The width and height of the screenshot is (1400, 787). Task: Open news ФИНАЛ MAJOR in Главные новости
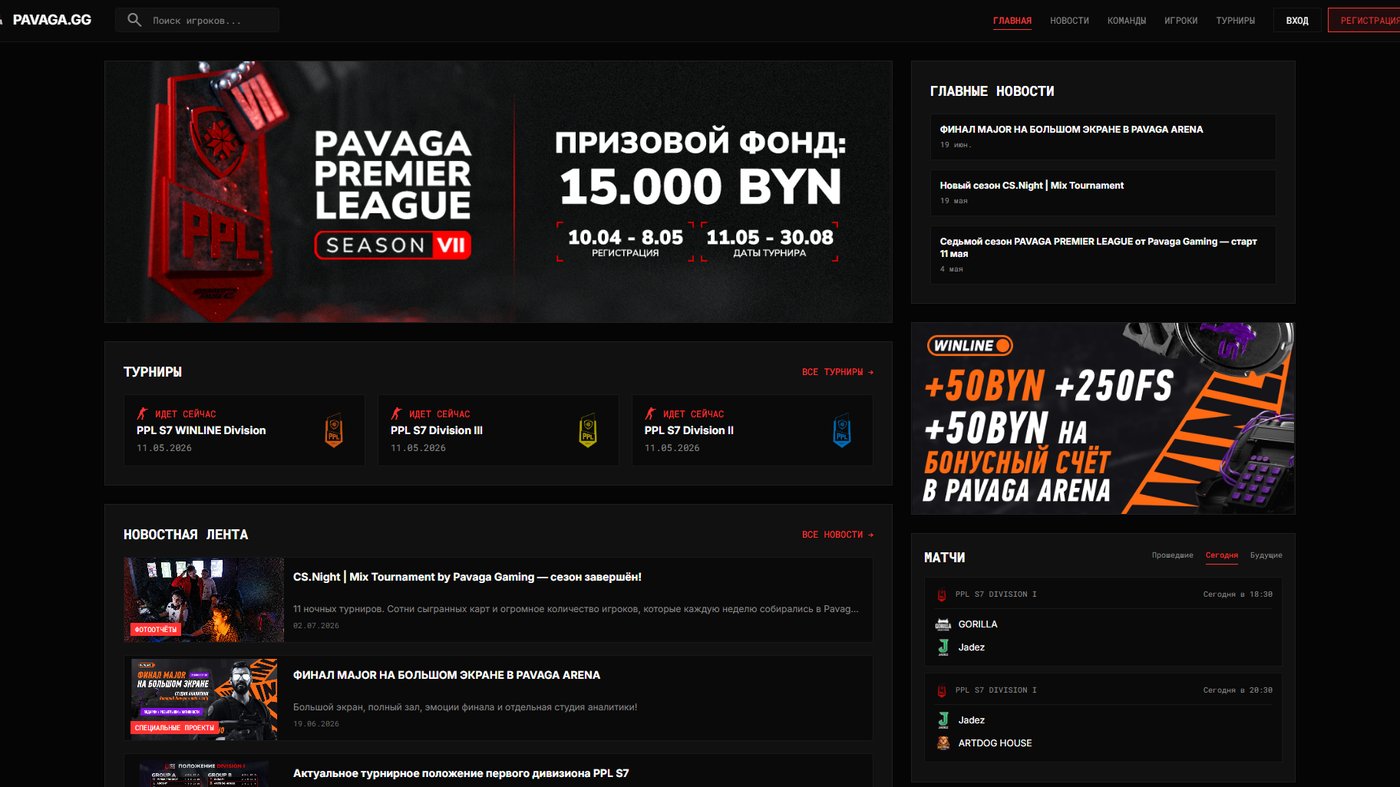pyautogui.click(x=1103, y=137)
